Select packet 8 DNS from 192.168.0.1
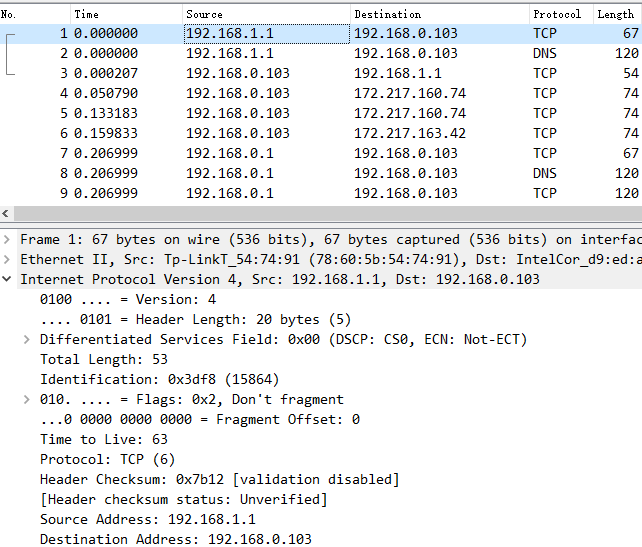Image resolution: width=642 pixels, height=547 pixels. [x=321, y=174]
